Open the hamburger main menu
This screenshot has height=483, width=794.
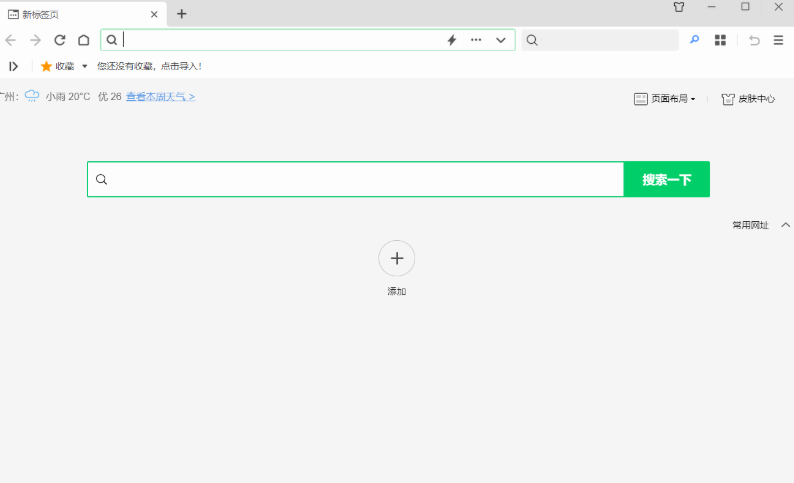[778, 40]
